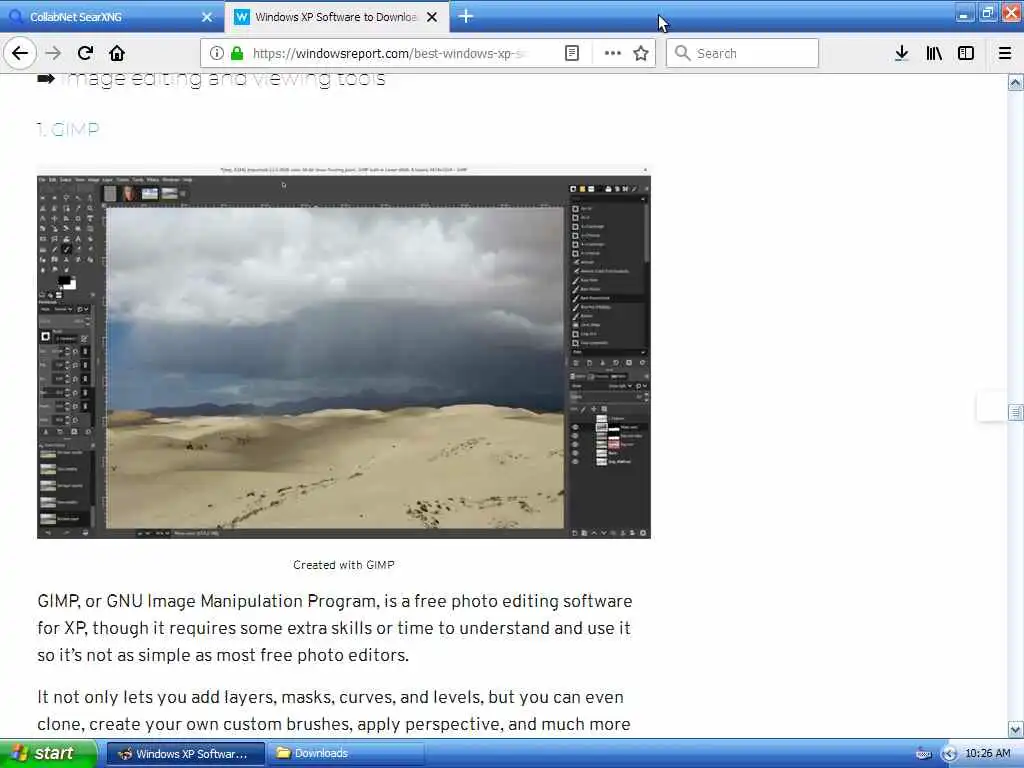Click the page scrollbar down arrow

point(1016,729)
